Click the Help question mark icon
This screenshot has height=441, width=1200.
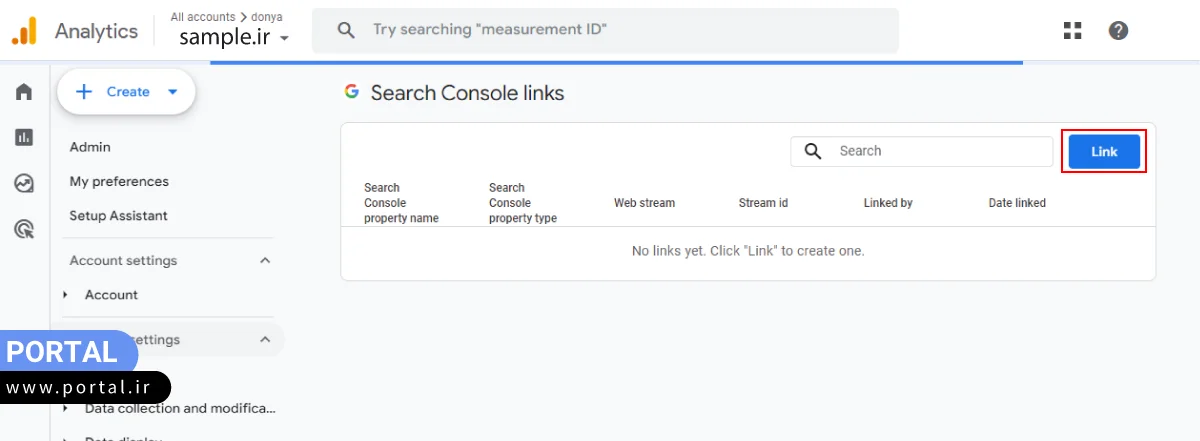pyautogui.click(x=1118, y=31)
